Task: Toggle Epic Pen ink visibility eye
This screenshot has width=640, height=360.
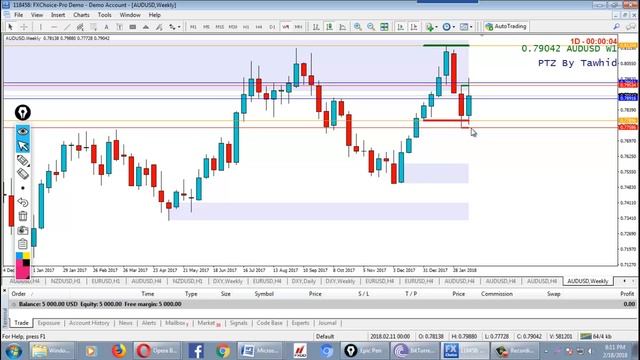Action: [23, 131]
